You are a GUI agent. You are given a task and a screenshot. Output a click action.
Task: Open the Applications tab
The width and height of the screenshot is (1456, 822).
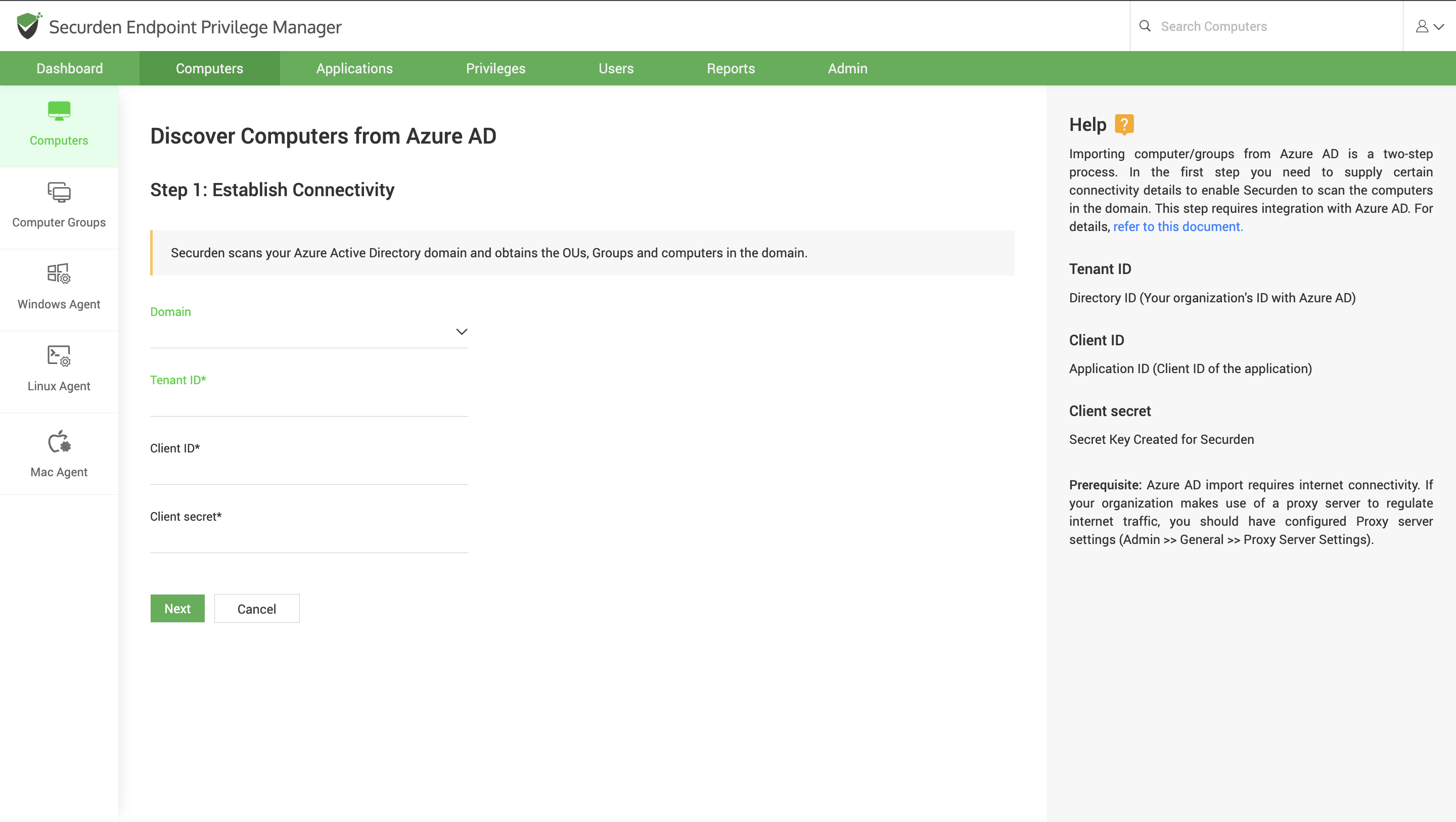354,68
